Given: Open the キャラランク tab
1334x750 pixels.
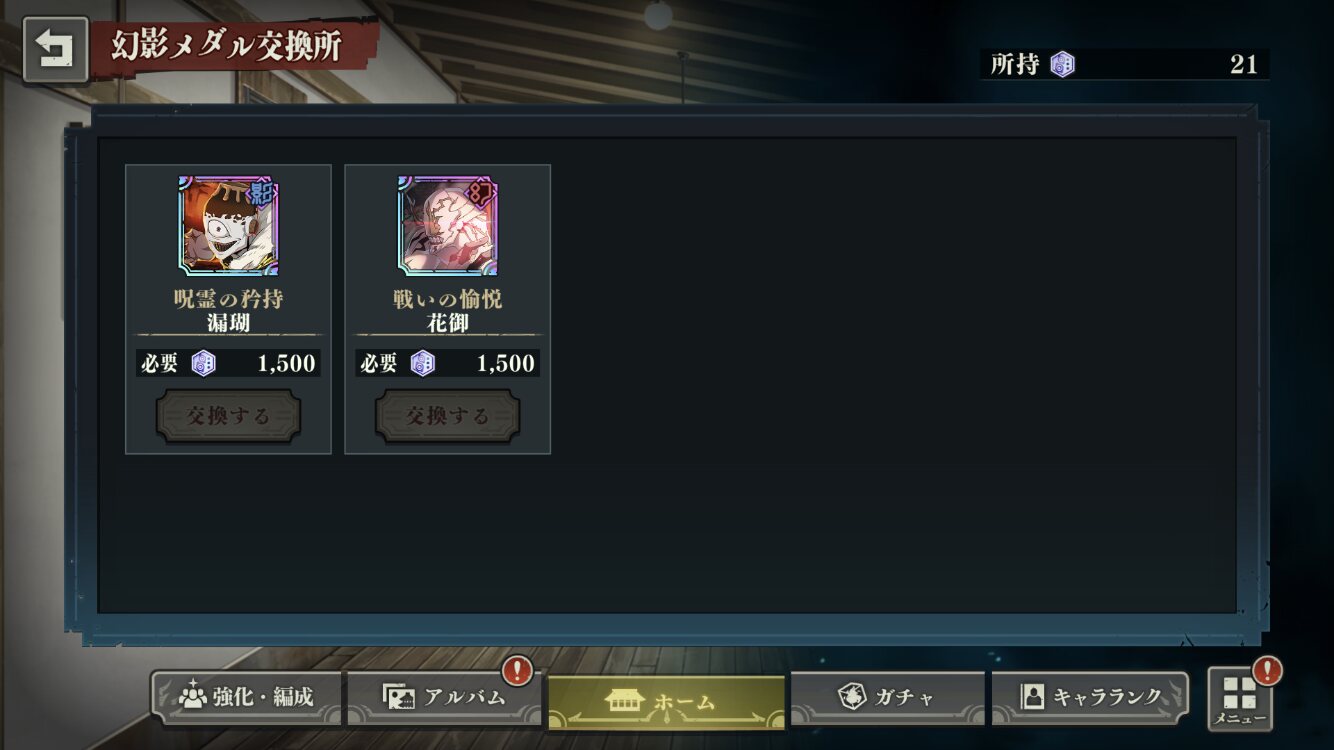Looking at the screenshot, I should (1090, 698).
